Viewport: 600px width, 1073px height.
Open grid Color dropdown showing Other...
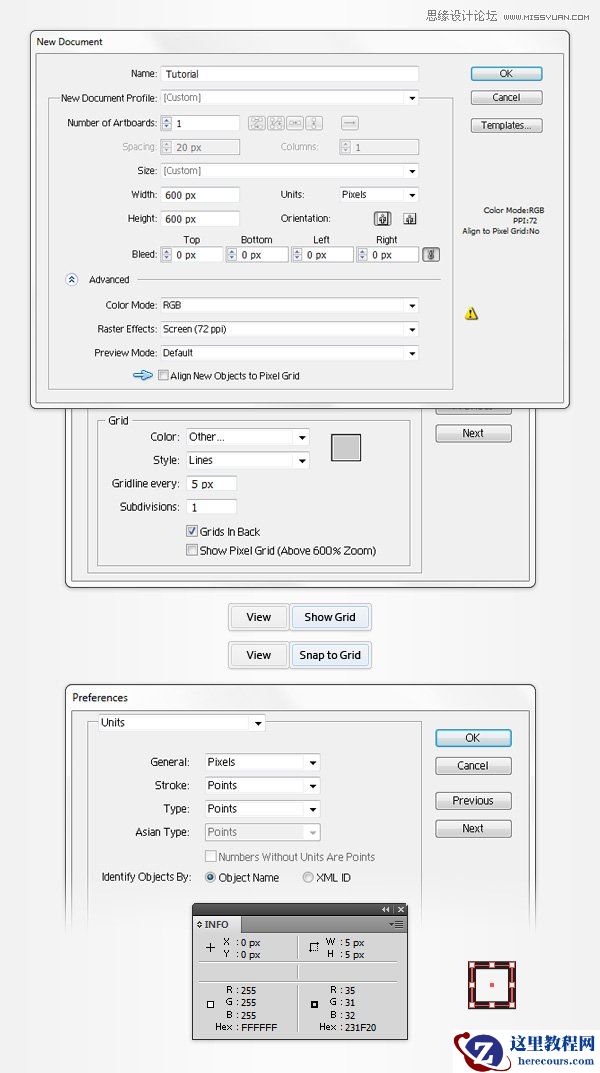(248, 437)
